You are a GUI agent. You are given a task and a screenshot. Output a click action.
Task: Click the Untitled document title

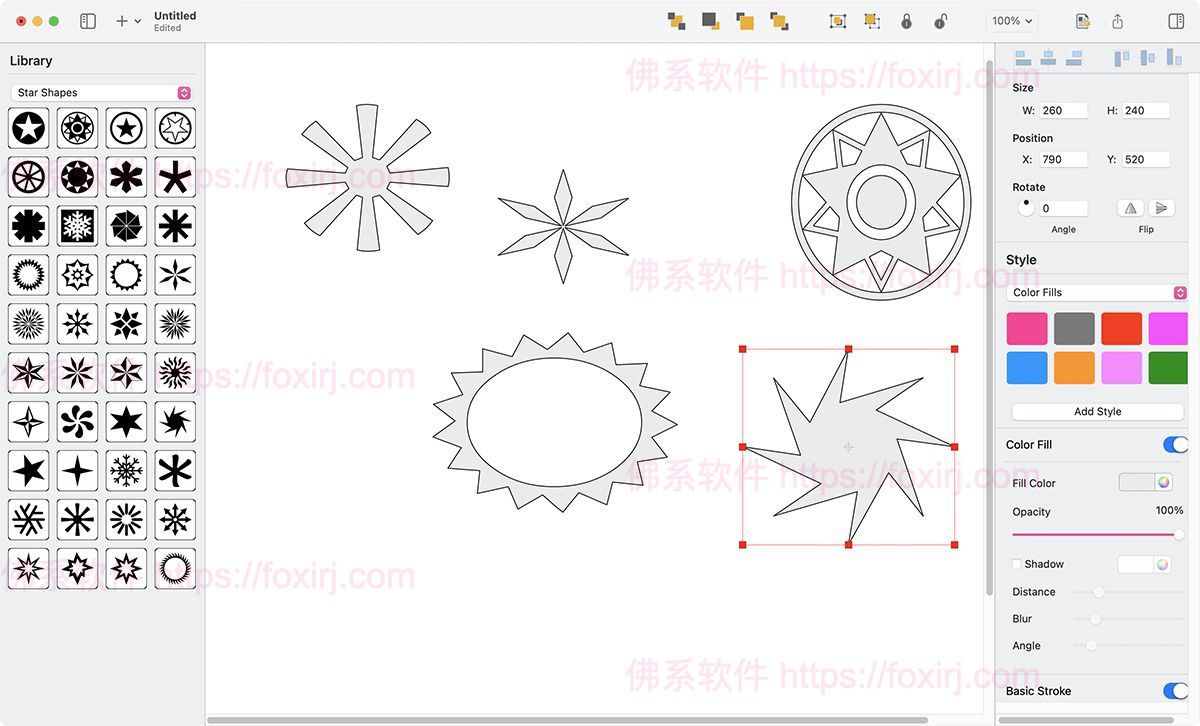click(175, 15)
